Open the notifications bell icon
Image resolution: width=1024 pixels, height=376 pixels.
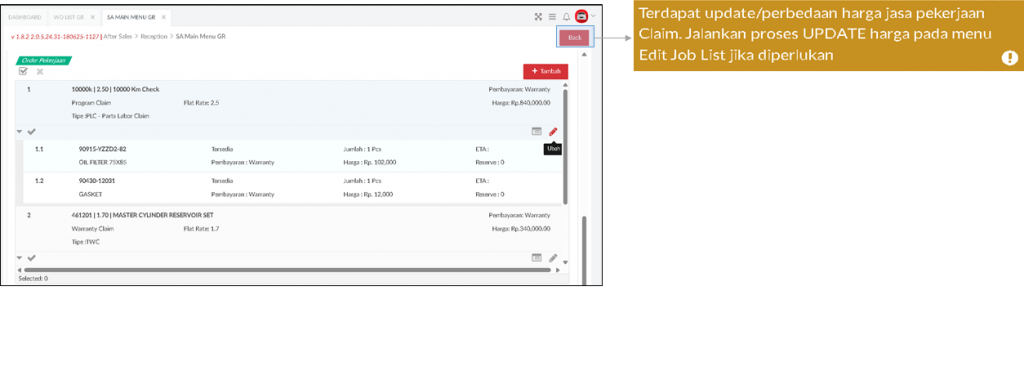coord(566,17)
